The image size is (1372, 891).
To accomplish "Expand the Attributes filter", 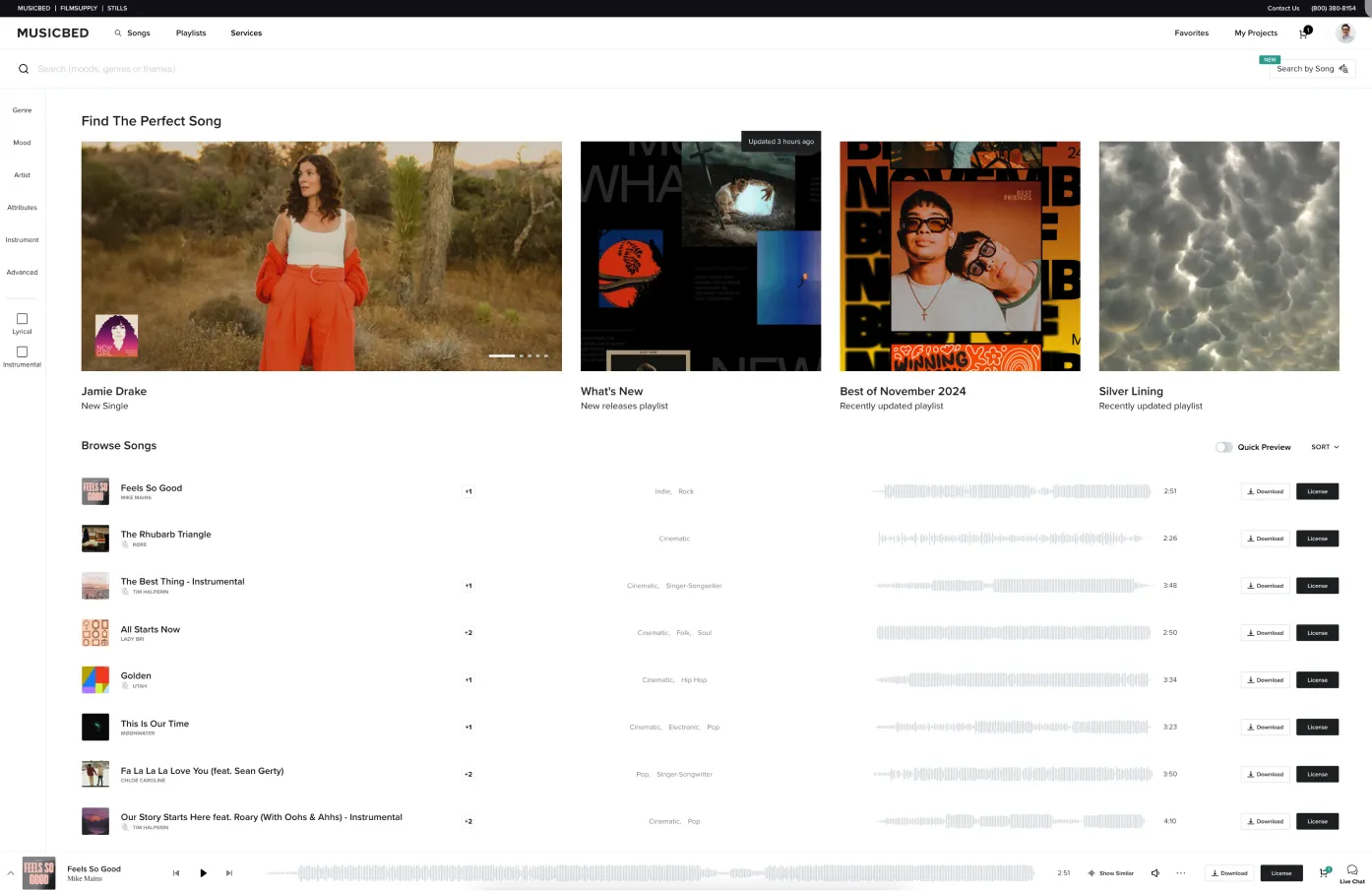I will [x=23, y=208].
